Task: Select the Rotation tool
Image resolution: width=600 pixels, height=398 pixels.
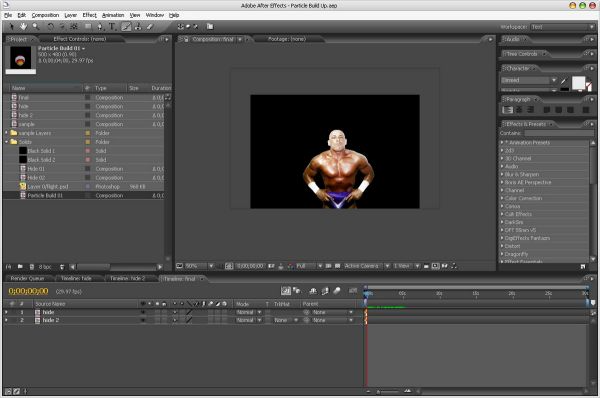Action: [51, 26]
